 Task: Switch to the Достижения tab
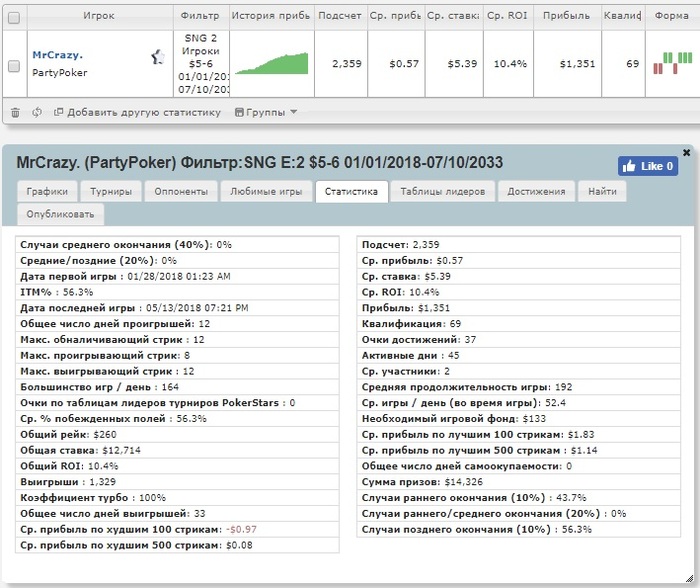[536, 192]
